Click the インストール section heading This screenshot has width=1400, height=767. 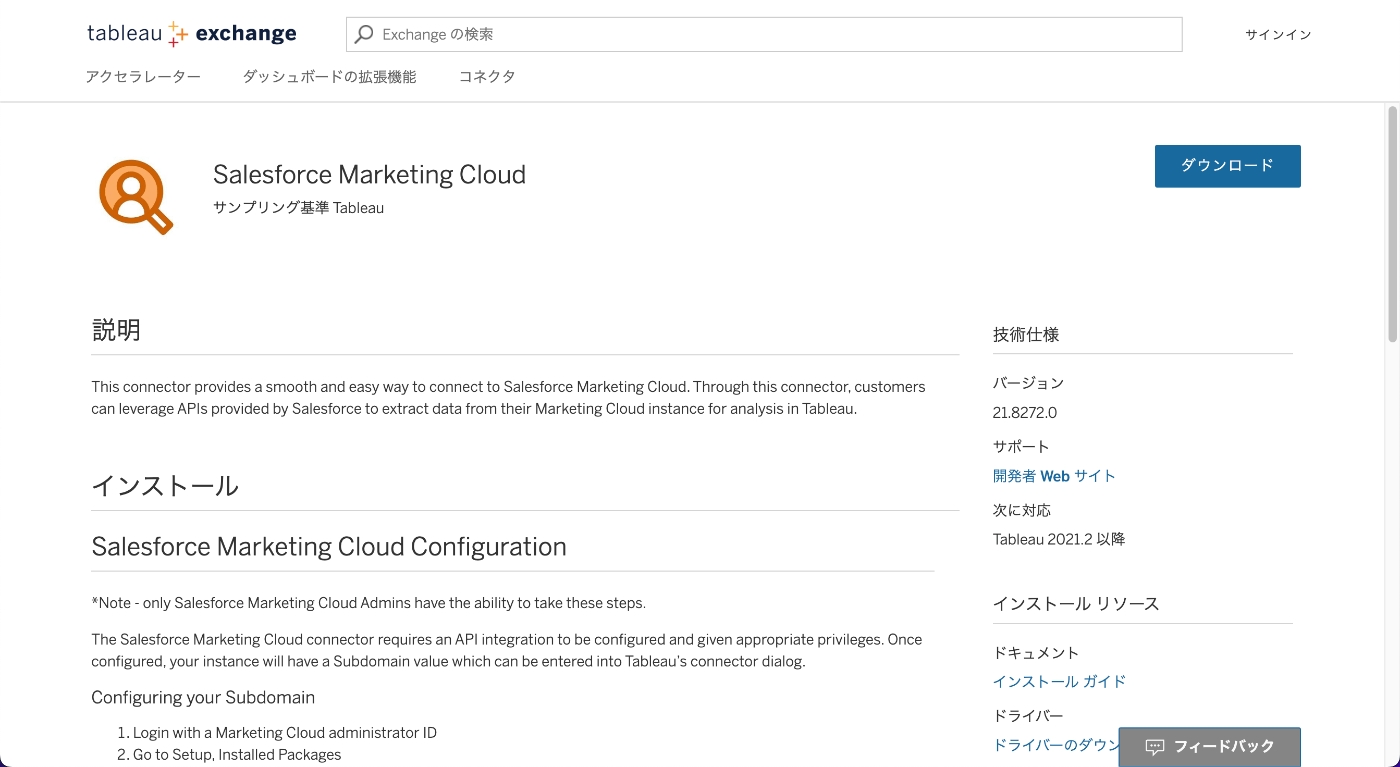tap(165, 486)
